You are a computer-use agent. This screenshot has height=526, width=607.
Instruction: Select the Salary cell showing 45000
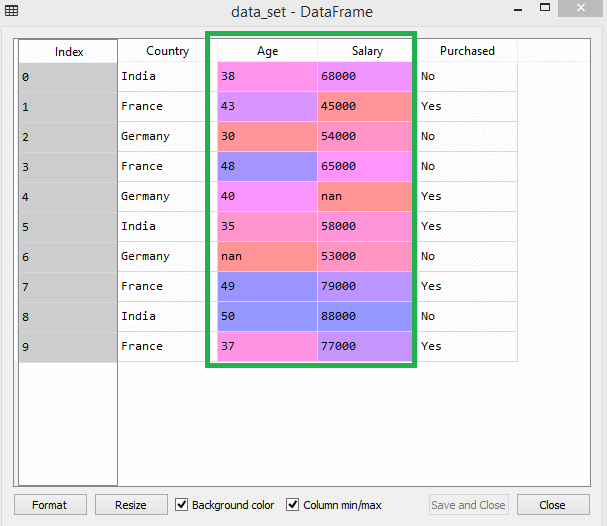click(x=366, y=106)
